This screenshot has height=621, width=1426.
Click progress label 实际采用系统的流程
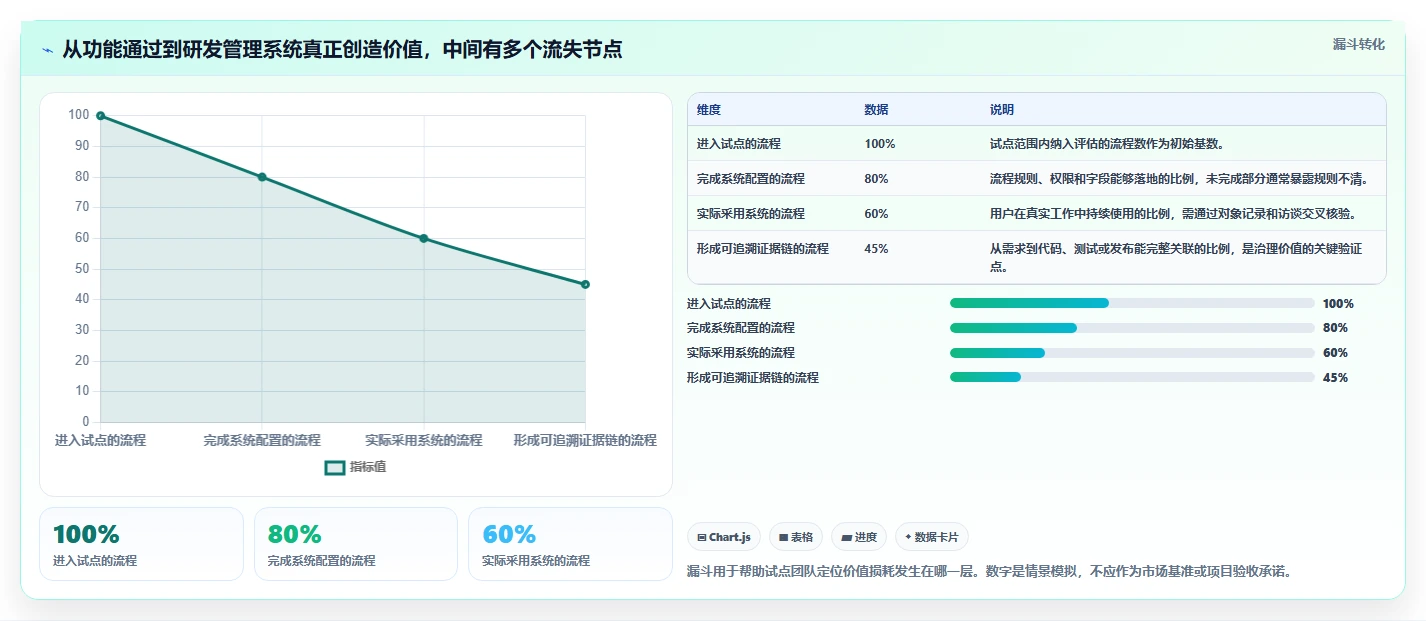coord(741,353)
